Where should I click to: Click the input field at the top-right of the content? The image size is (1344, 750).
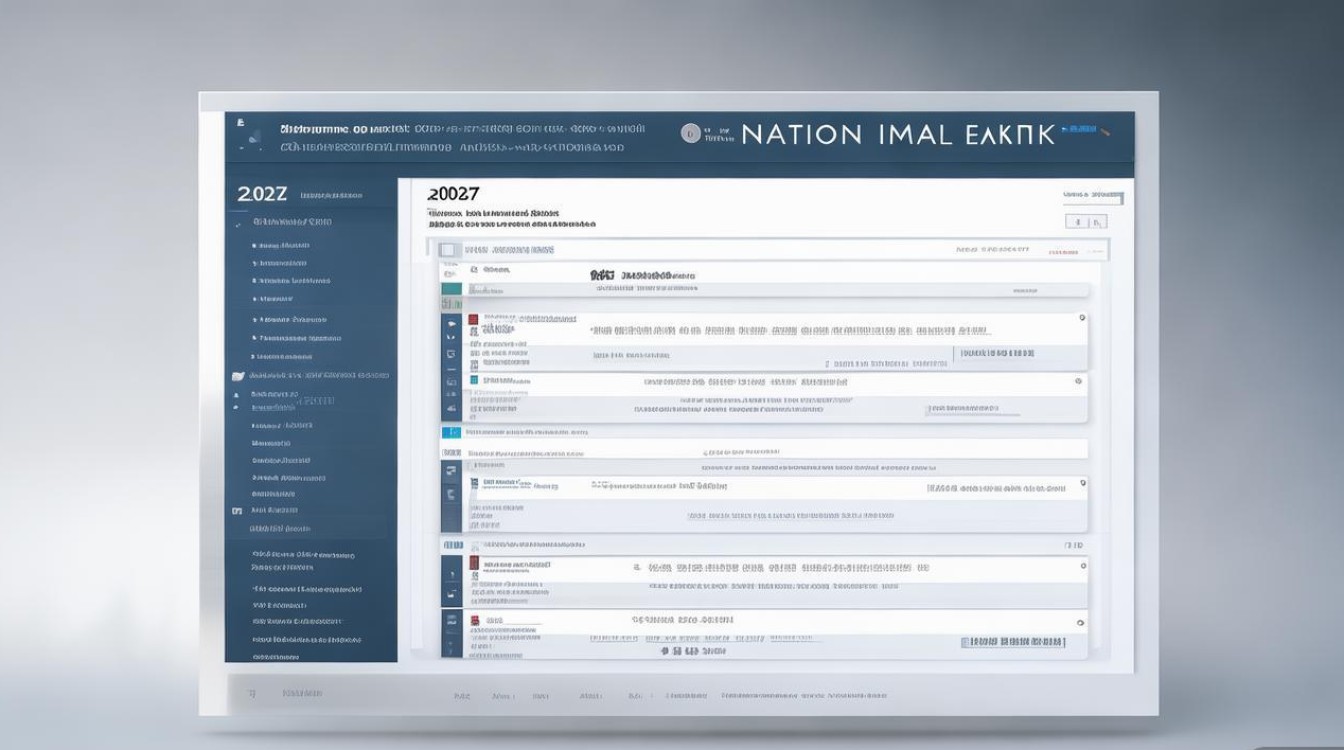(x=1092, y=196)
